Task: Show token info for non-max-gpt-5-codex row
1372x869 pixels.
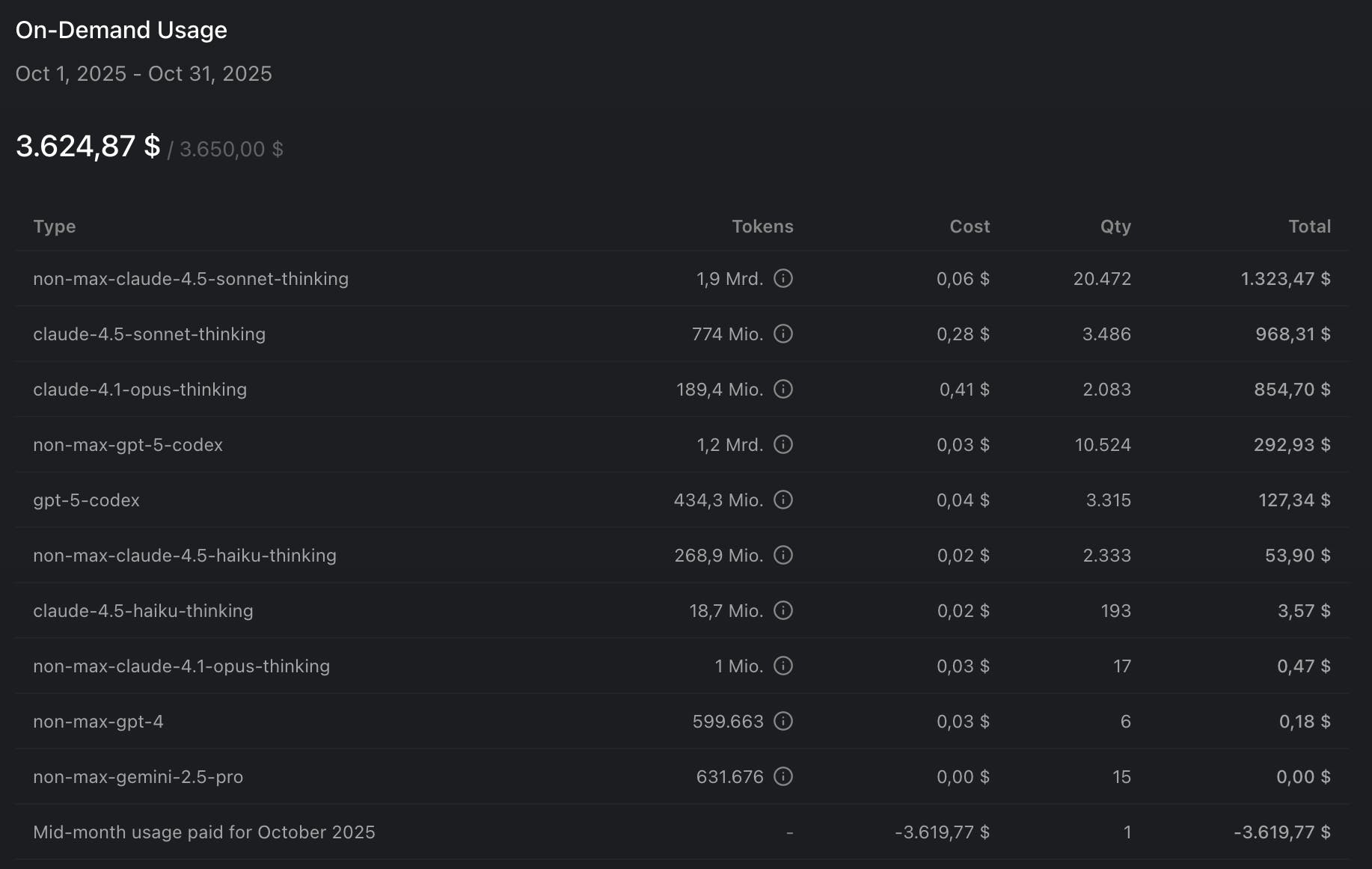Action: [783, 444]
